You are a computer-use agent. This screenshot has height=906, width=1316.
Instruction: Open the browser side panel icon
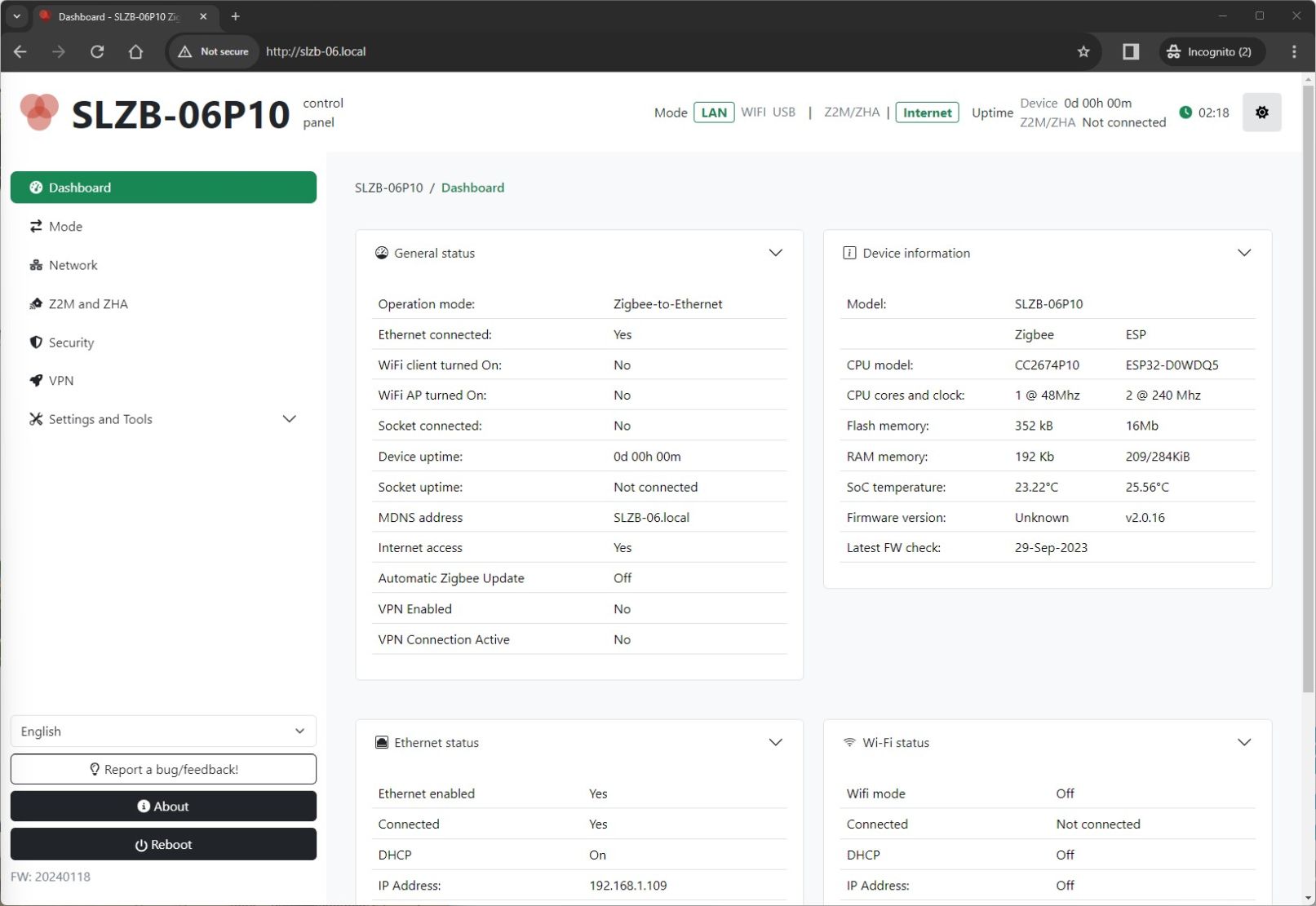point(1130,51)
